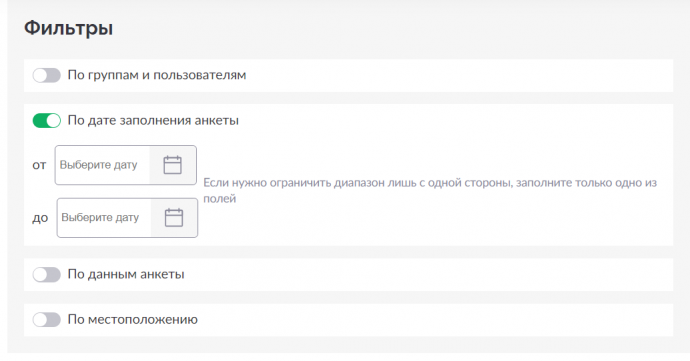
Task: Disable the green "По дате заполнения анкеты" switch
Action: 47,121
